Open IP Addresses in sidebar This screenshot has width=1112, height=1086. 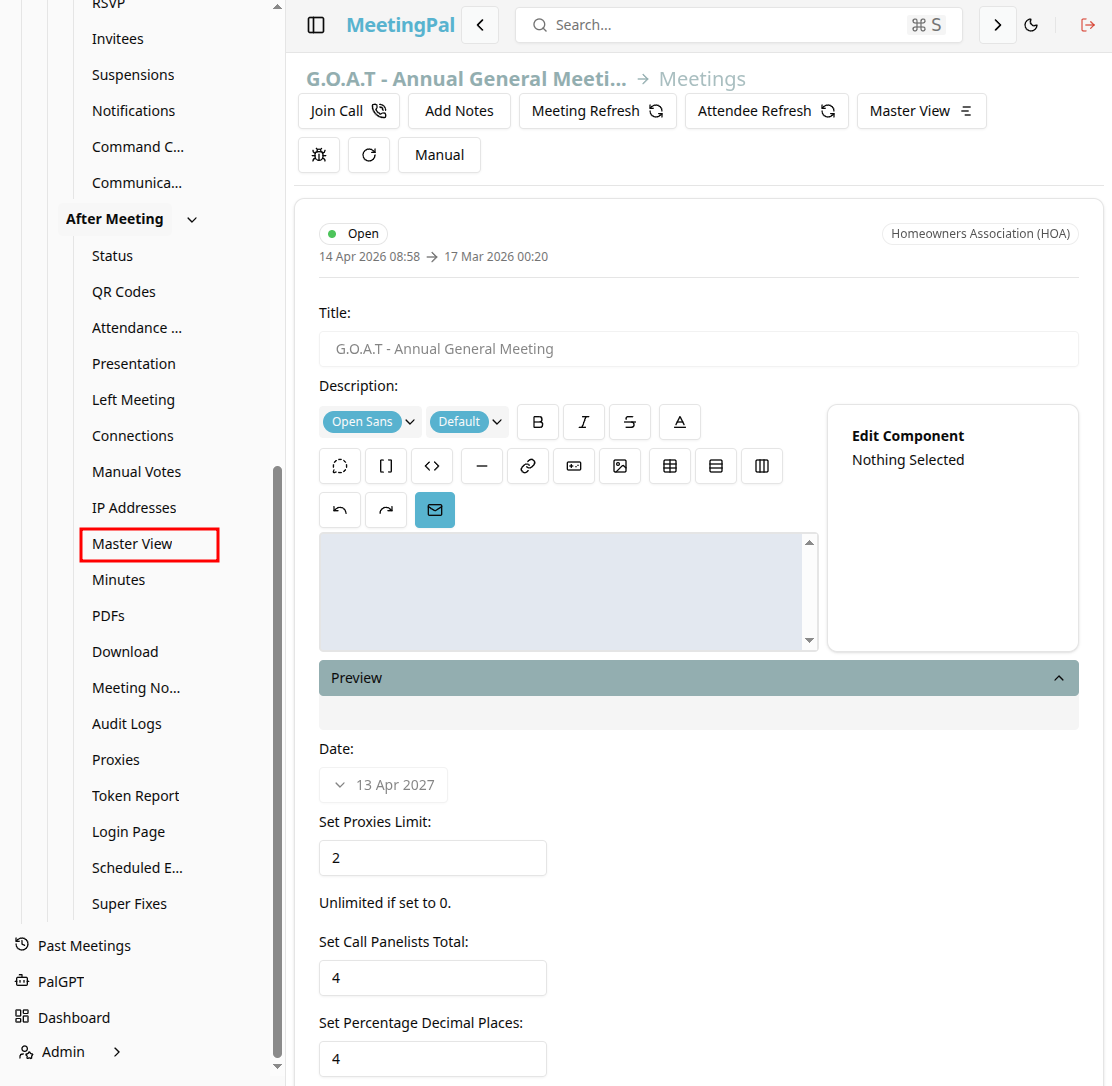click(134, 509)
